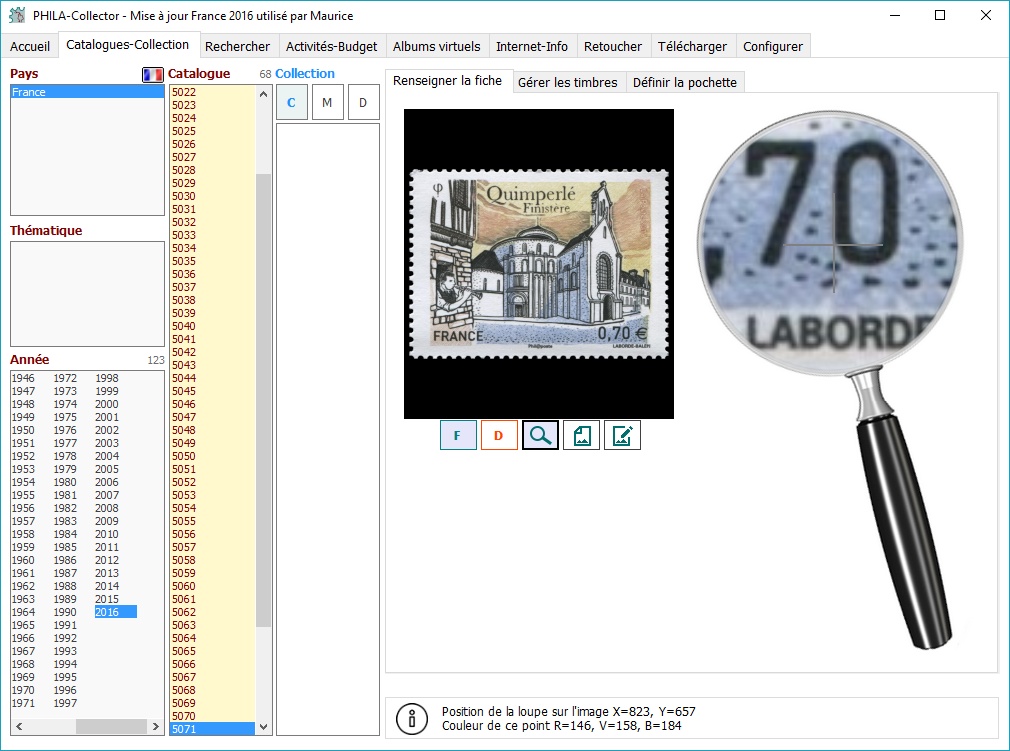The height and width of the screenshot is (751, 1010).
Task: Open the Configurer tab
Action: click(x=772, y=46)
